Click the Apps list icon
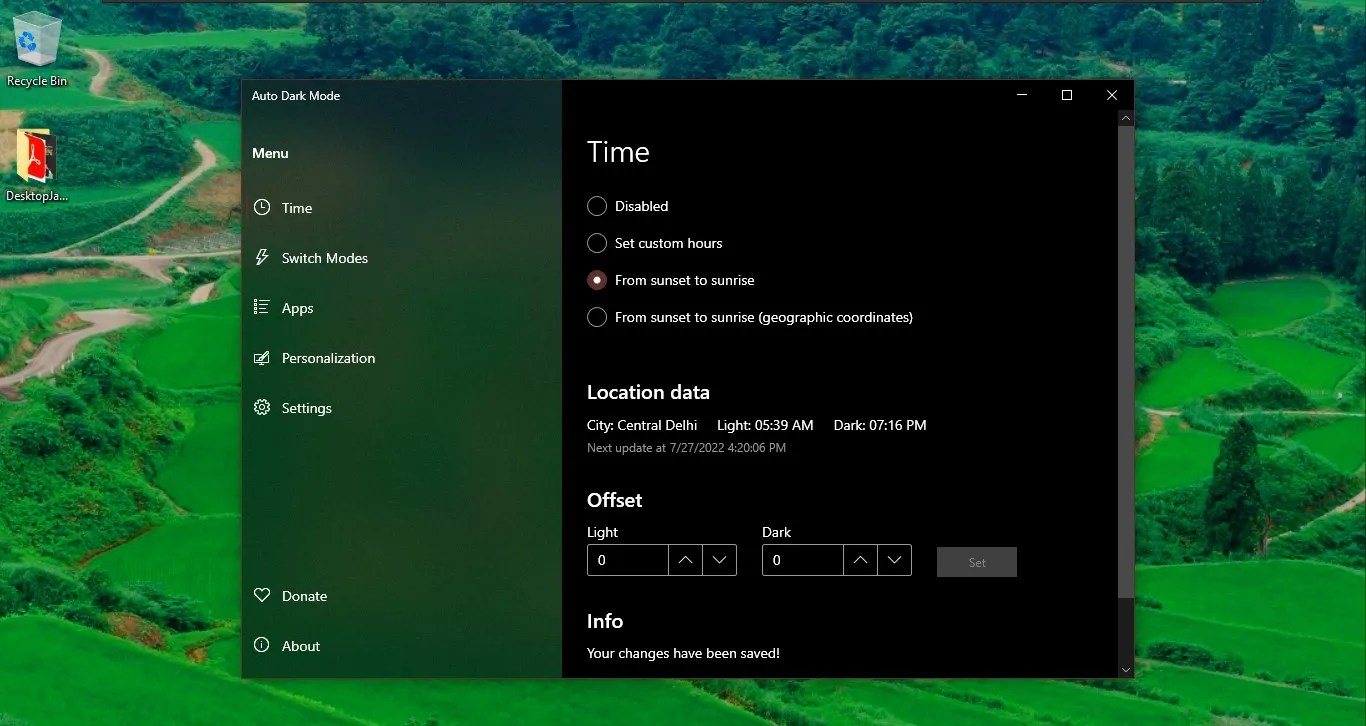The width and height of the screenshot is (1366, 726). coord(261,307)
